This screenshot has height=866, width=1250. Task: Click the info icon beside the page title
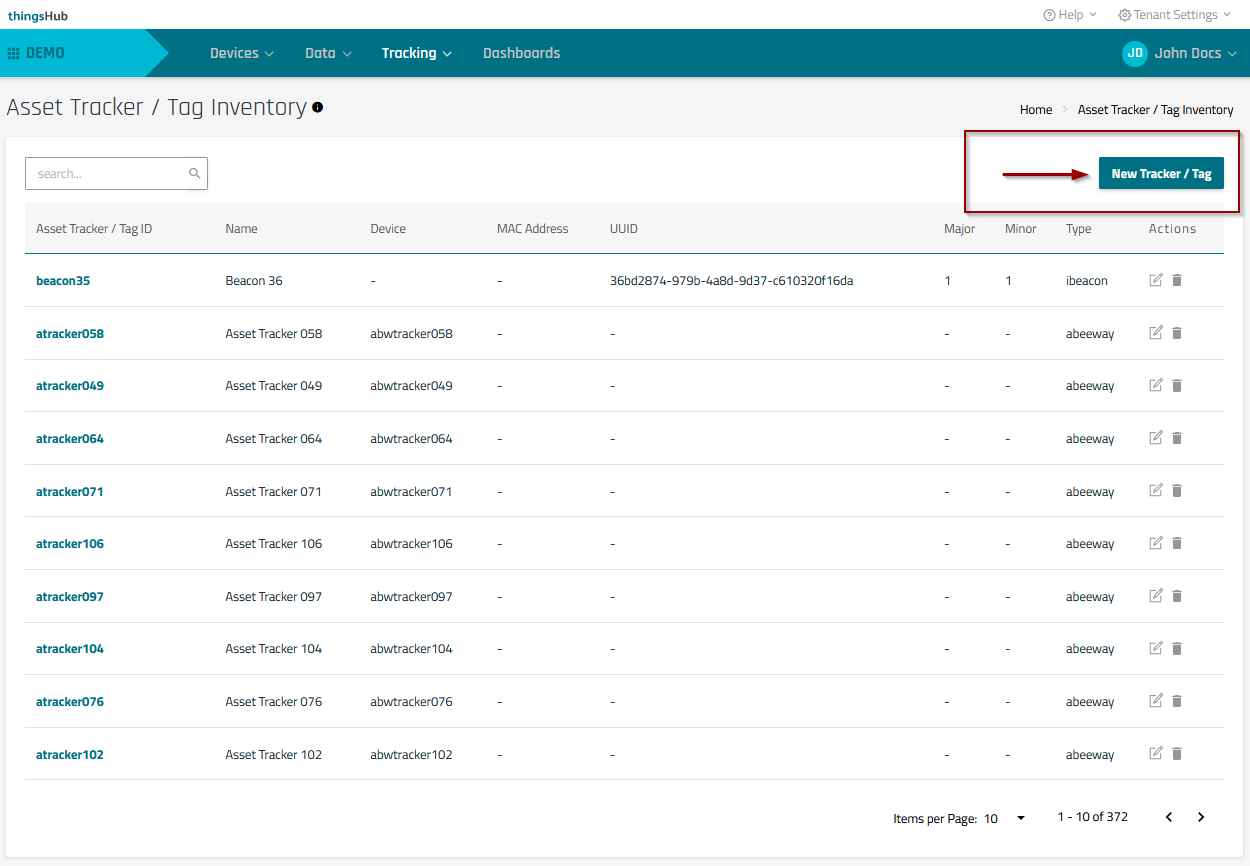tap(318, 107)
